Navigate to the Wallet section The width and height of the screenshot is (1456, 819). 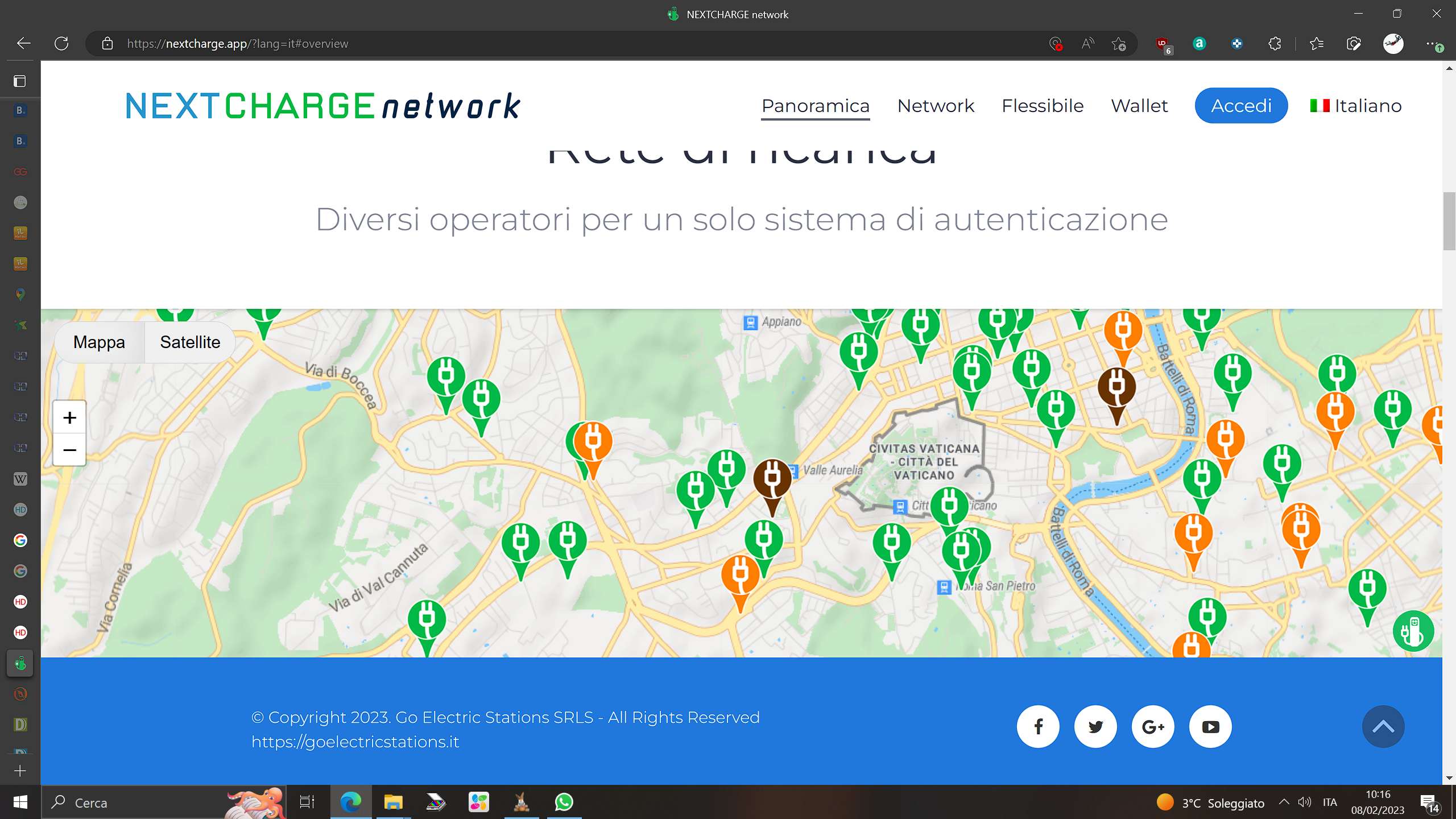pyautogui.click(x=1139, y=106)
